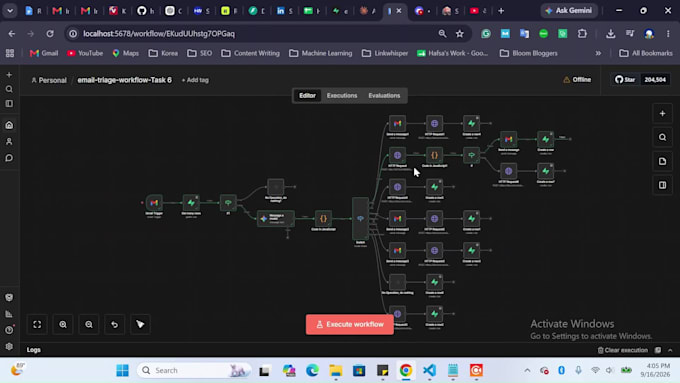680x383 pixels.
Task: Open the If node in the second branch
Action: click(471, 155)
